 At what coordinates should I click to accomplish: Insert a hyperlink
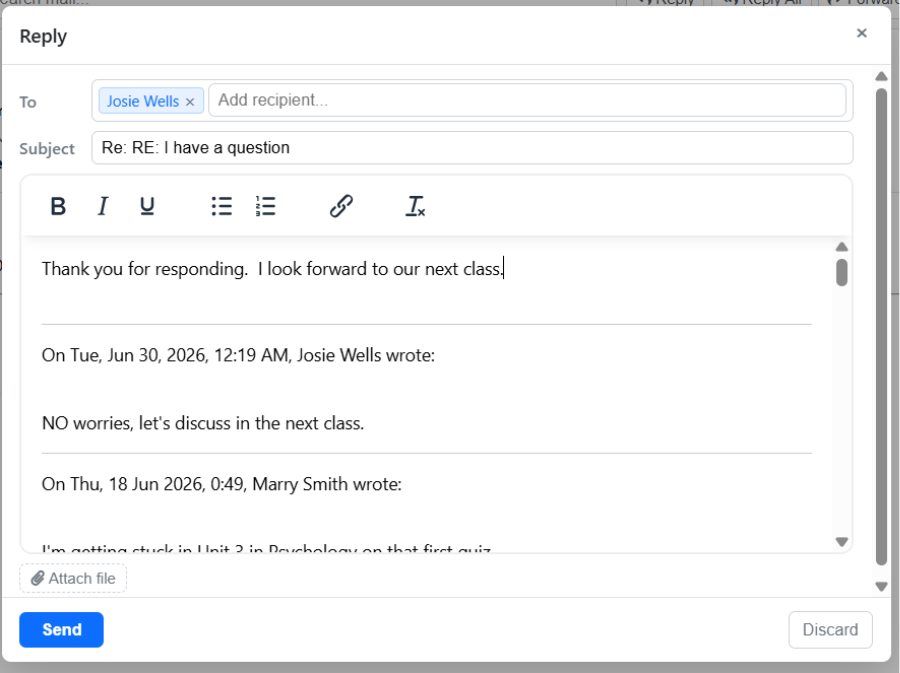pos(341,206)
